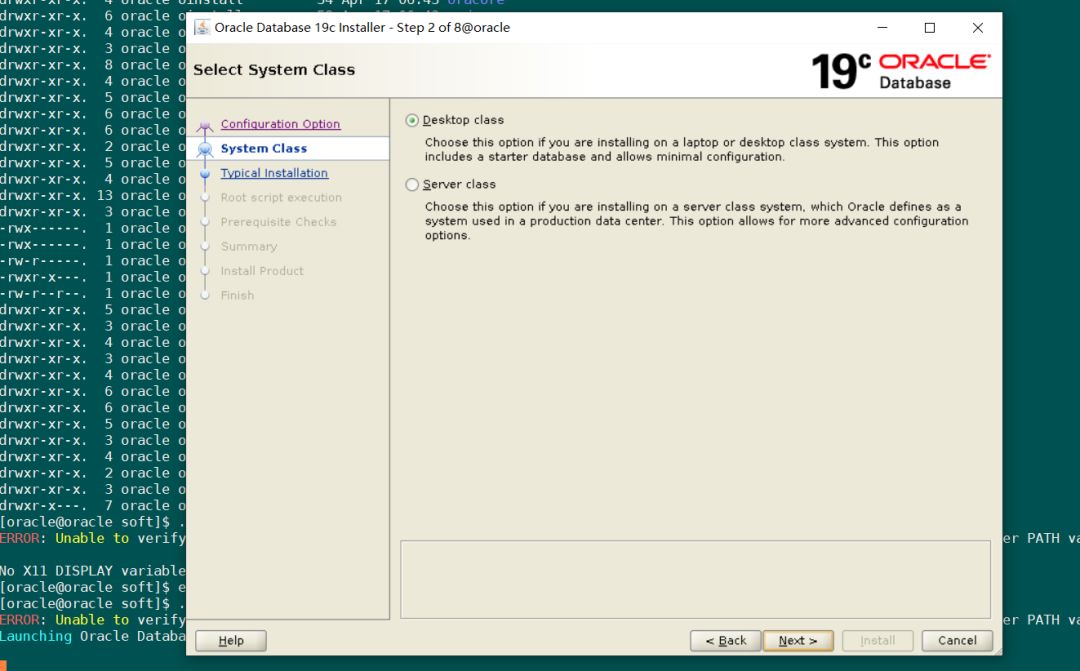Cancel the Oracle installation

pos(957,641)
